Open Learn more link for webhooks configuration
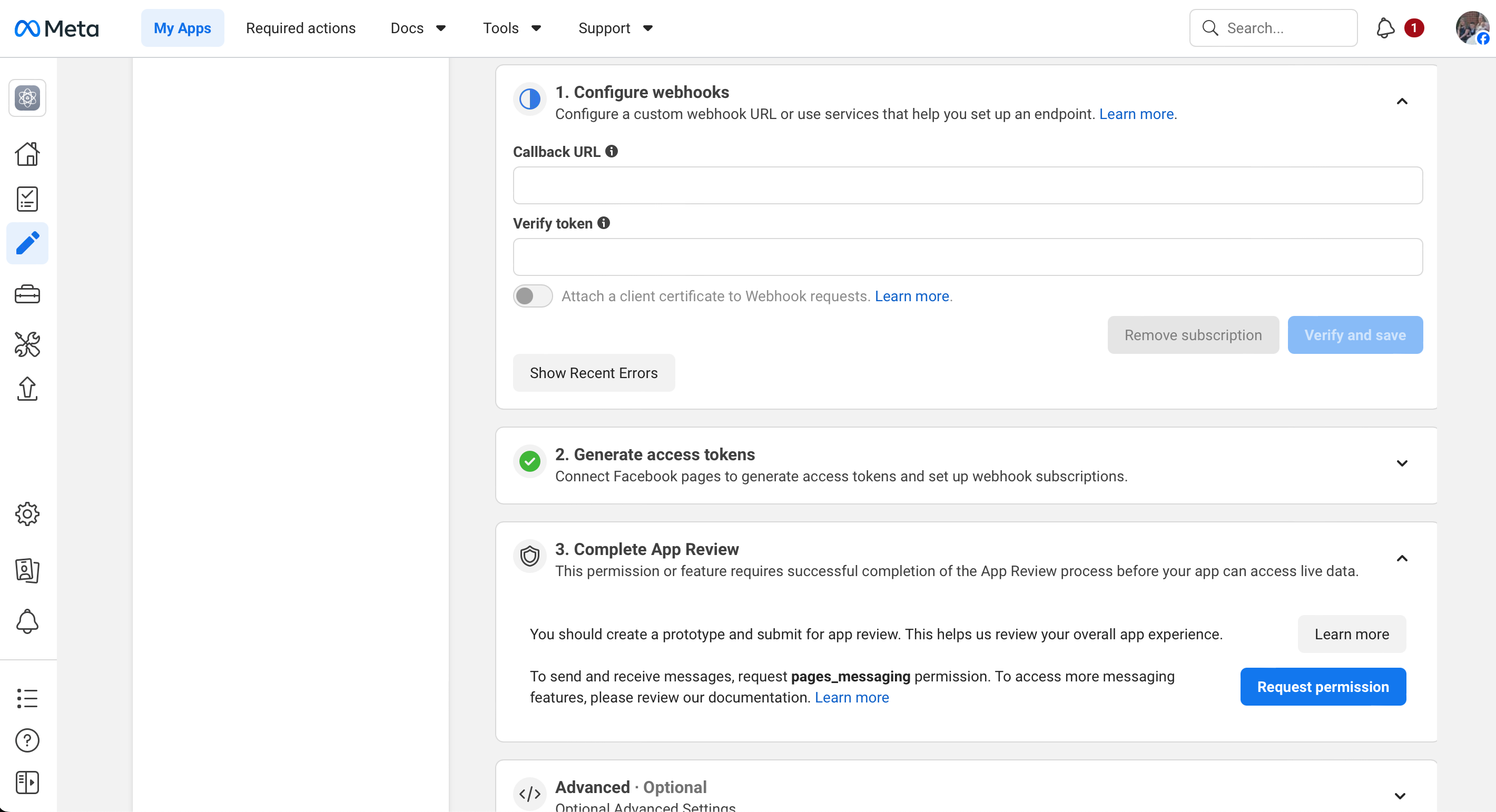The image size is (1496, 812). pos(1137,114)
